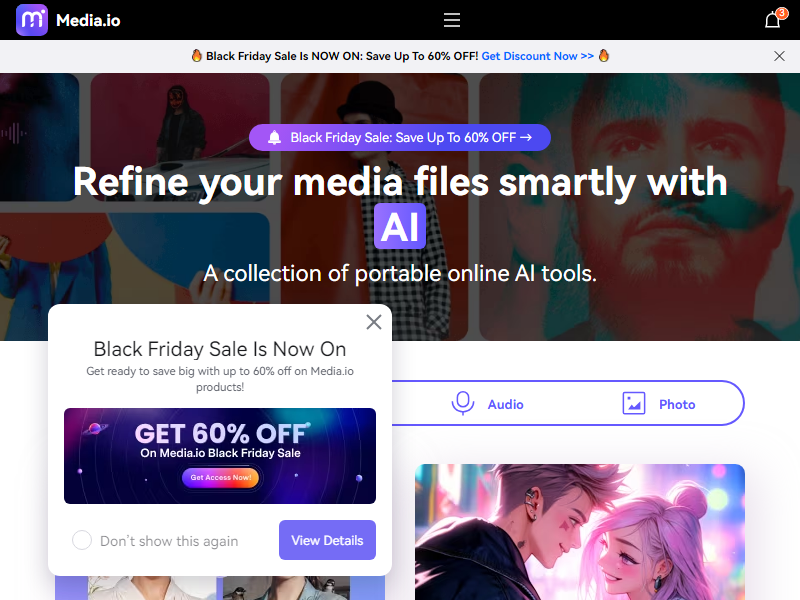Click the Media.io logo icon
The width and height of the screenshot is (800, 600).
pos(32,20)
